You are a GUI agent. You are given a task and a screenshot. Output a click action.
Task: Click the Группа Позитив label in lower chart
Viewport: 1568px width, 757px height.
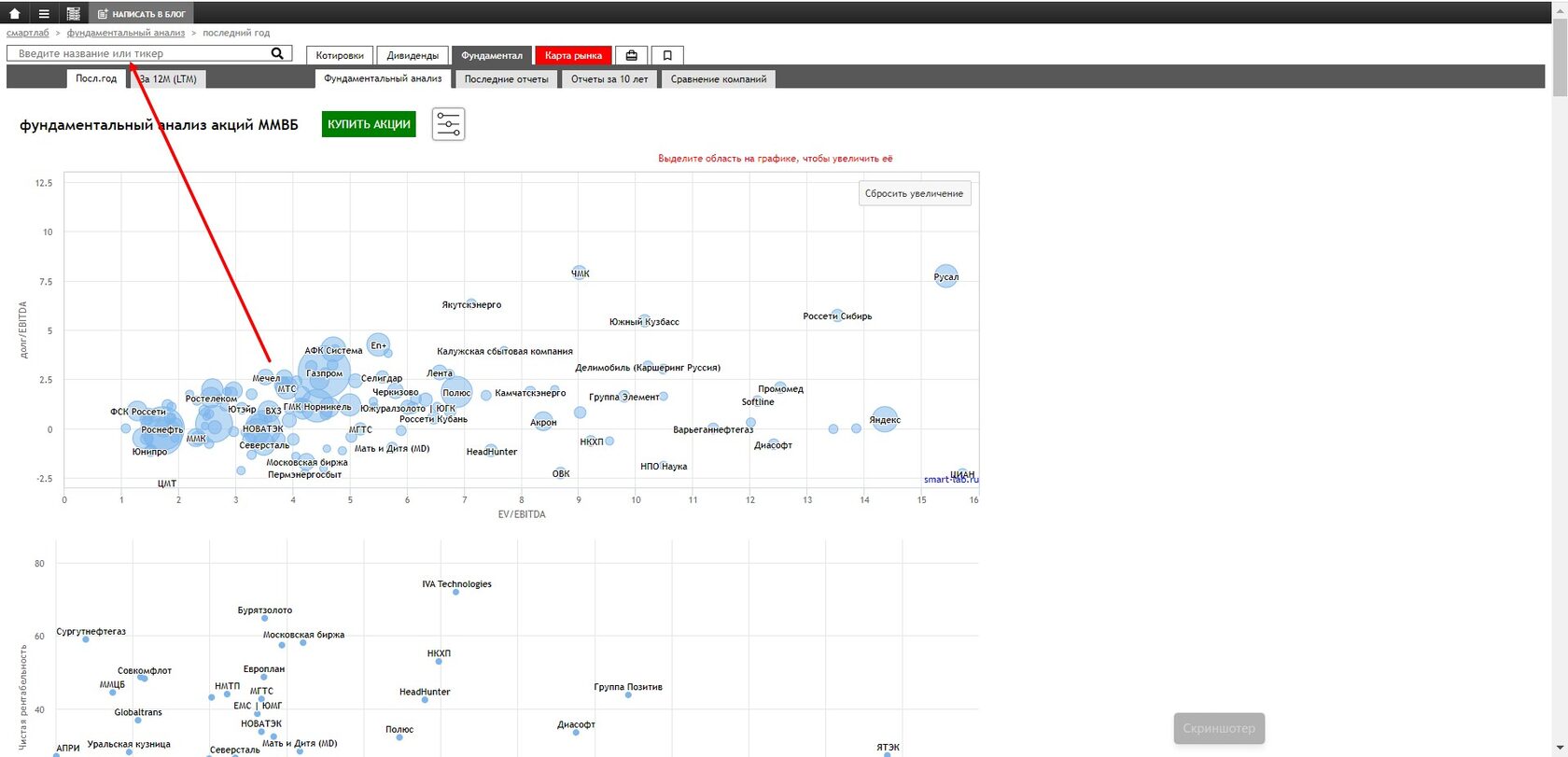pyautogui.click(x=628, y=687)
